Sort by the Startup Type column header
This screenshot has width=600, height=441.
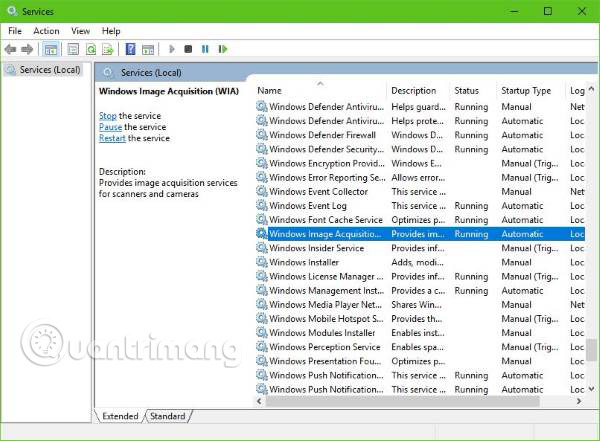pos(531,91)
